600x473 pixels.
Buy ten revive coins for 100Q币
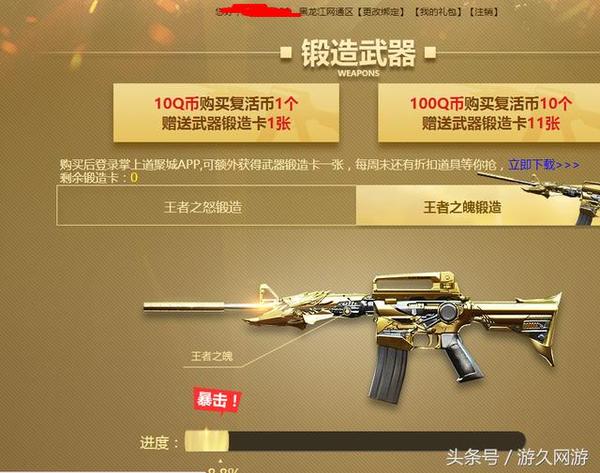489,113
